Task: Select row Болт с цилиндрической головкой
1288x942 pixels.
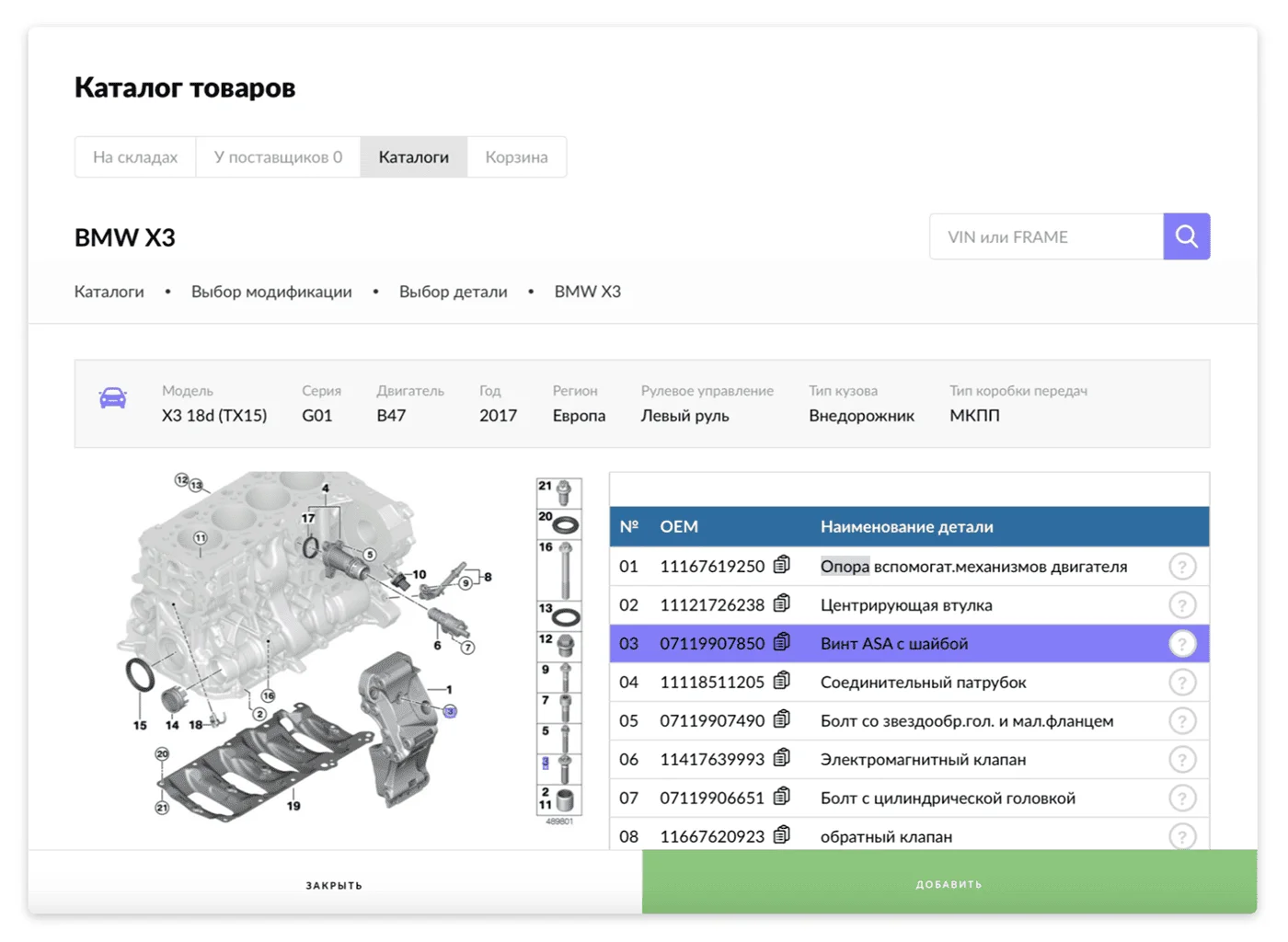Action: [909, 798]
